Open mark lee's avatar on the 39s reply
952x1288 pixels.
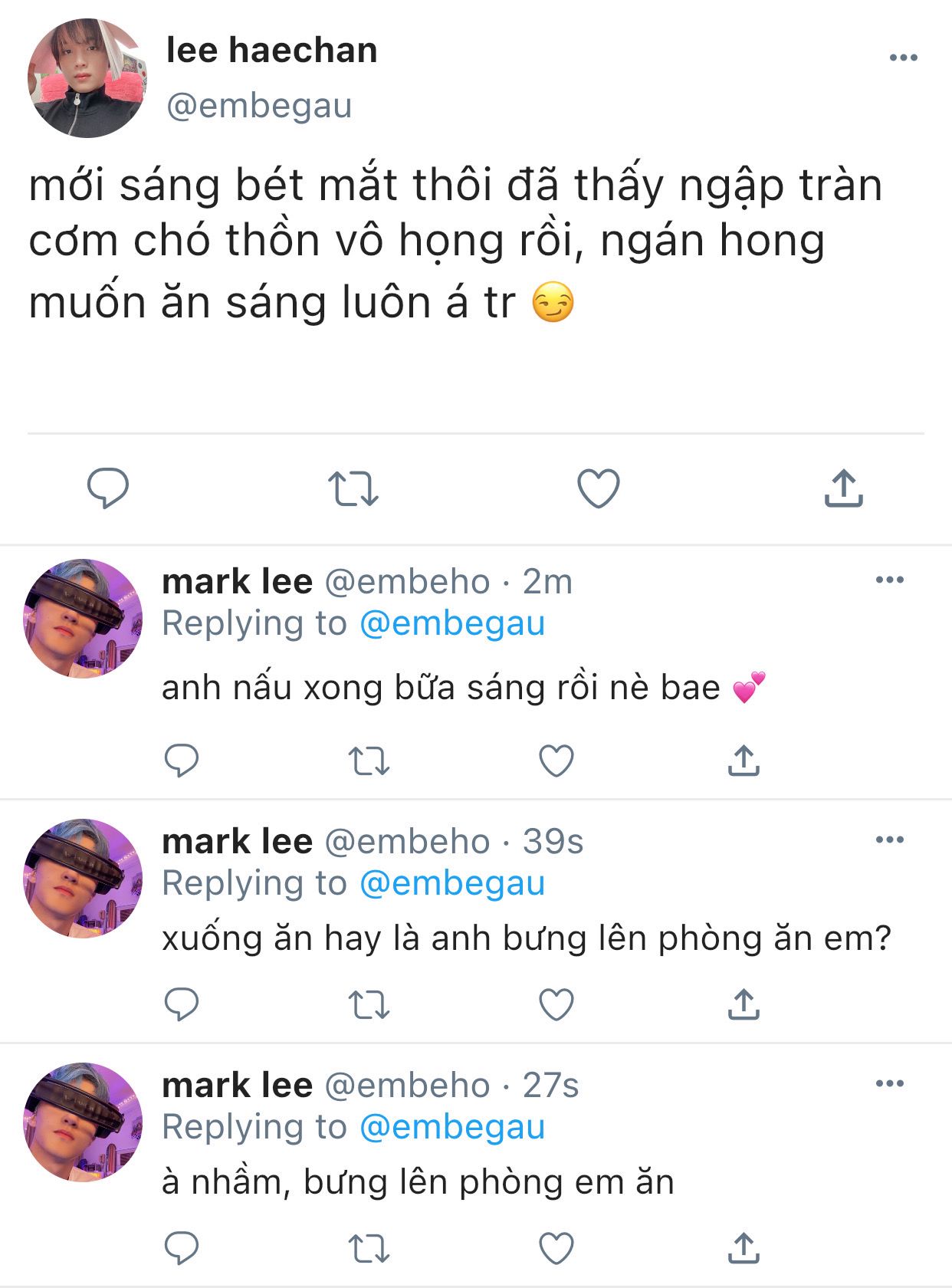click(x=83, y=878)
